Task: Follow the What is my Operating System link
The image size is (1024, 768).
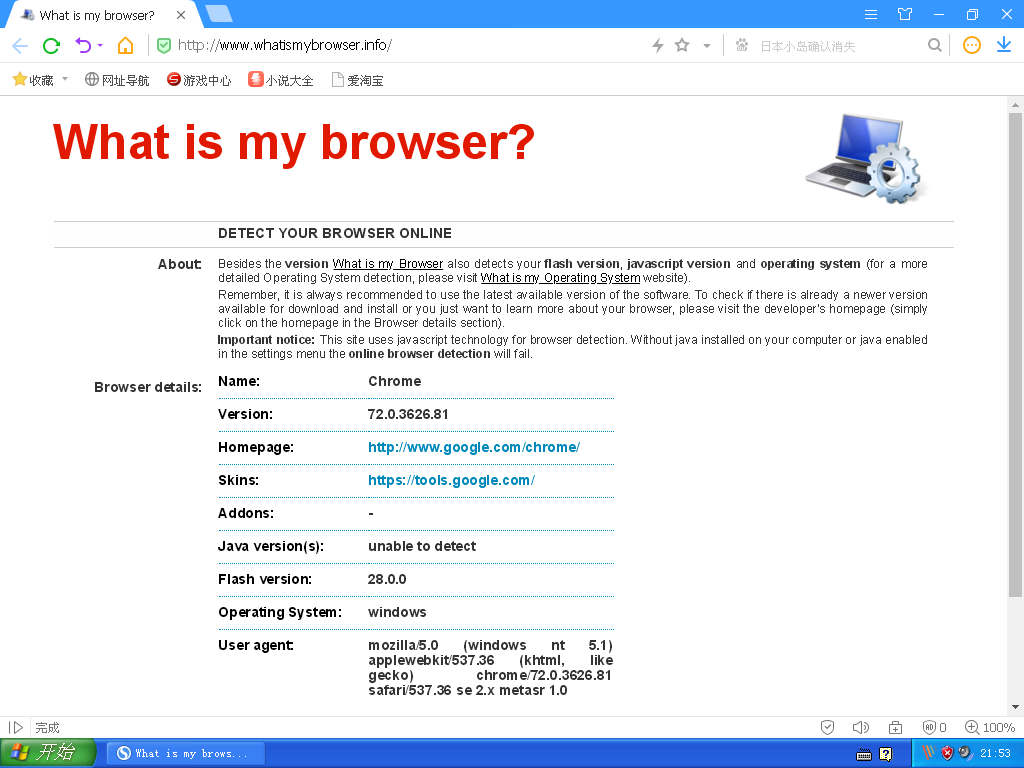Action: coord(560,278)
